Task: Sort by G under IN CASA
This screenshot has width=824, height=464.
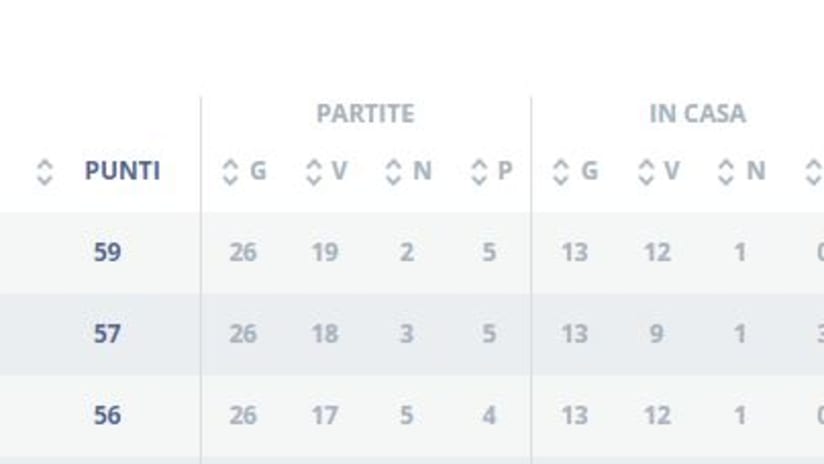Action: [575, 171]
